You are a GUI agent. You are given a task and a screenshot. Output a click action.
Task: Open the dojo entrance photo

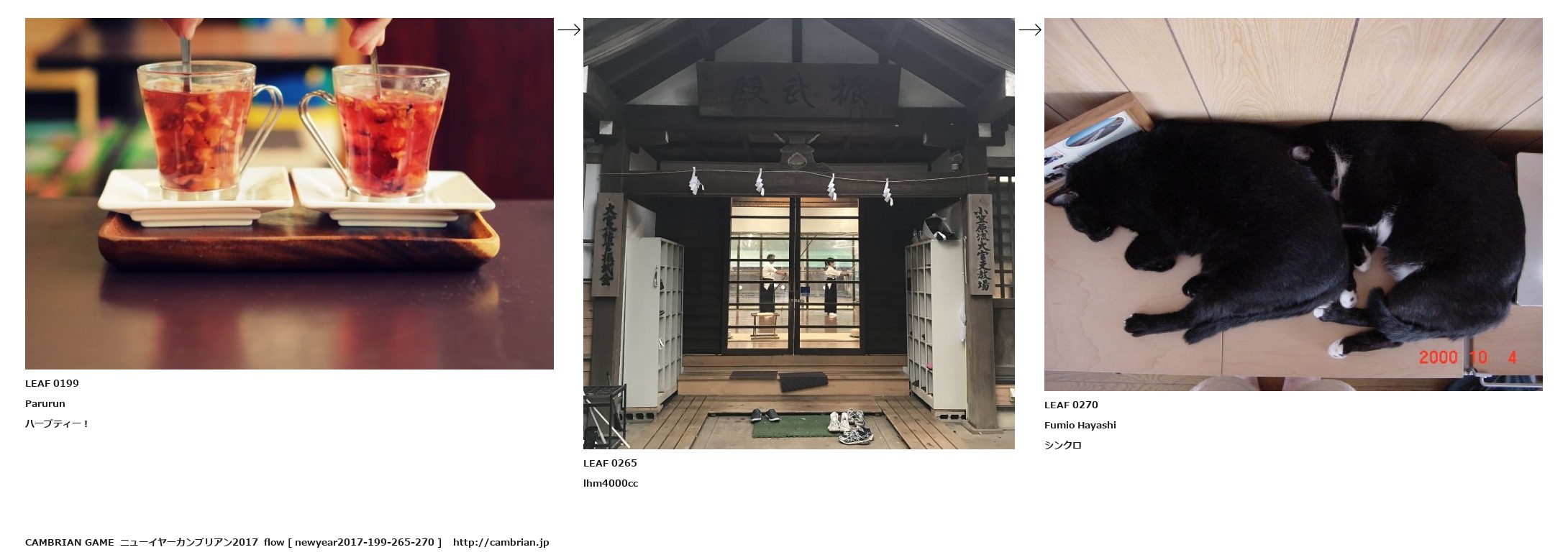point(798,234)
